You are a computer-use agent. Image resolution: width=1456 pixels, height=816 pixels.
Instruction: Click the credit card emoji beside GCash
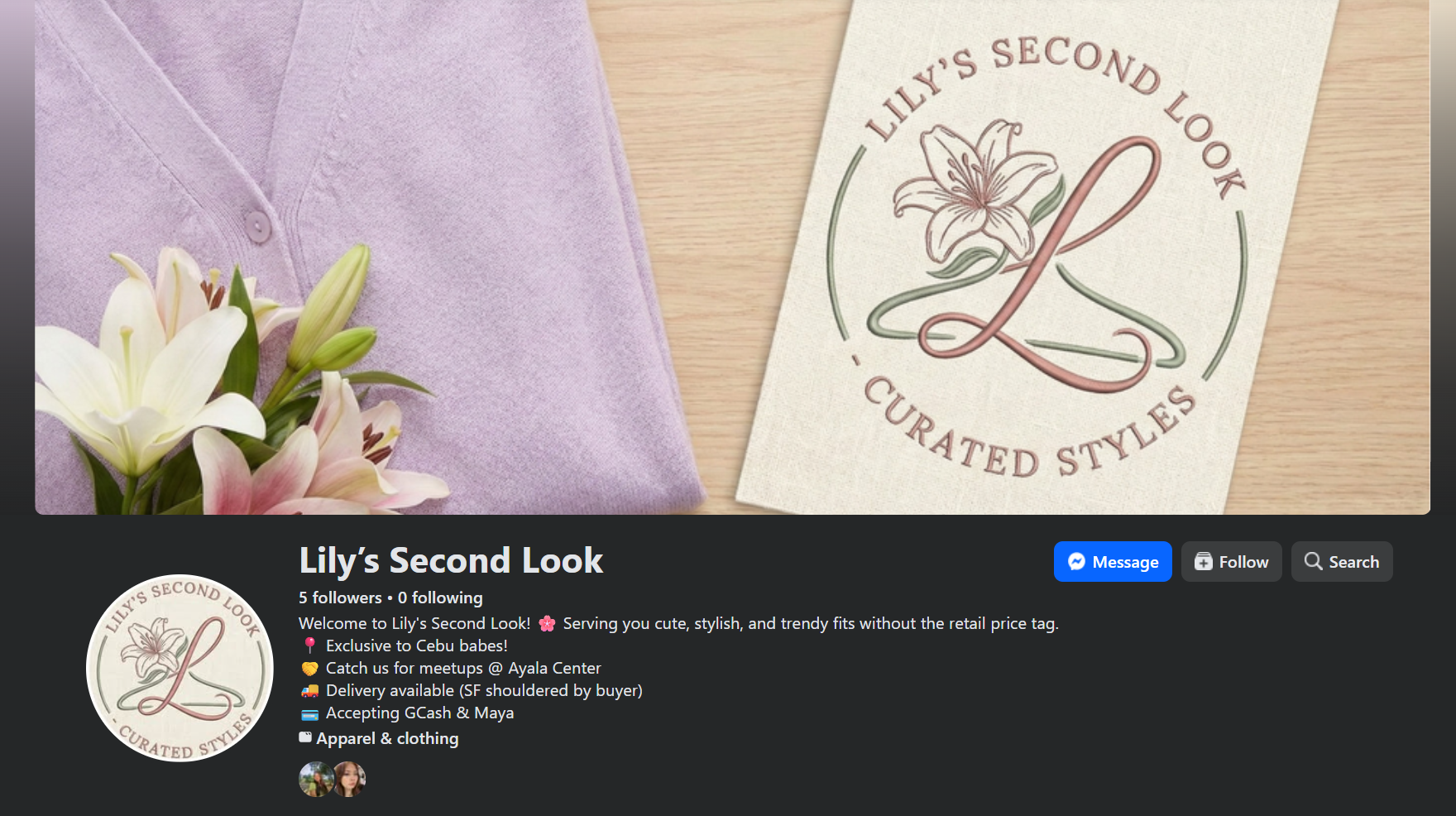[309, 713]
